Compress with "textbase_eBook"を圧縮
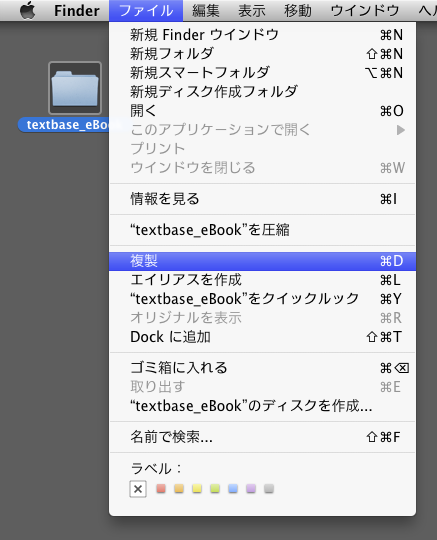The height and width of the screenshot is (540, 437). (262, 230)
